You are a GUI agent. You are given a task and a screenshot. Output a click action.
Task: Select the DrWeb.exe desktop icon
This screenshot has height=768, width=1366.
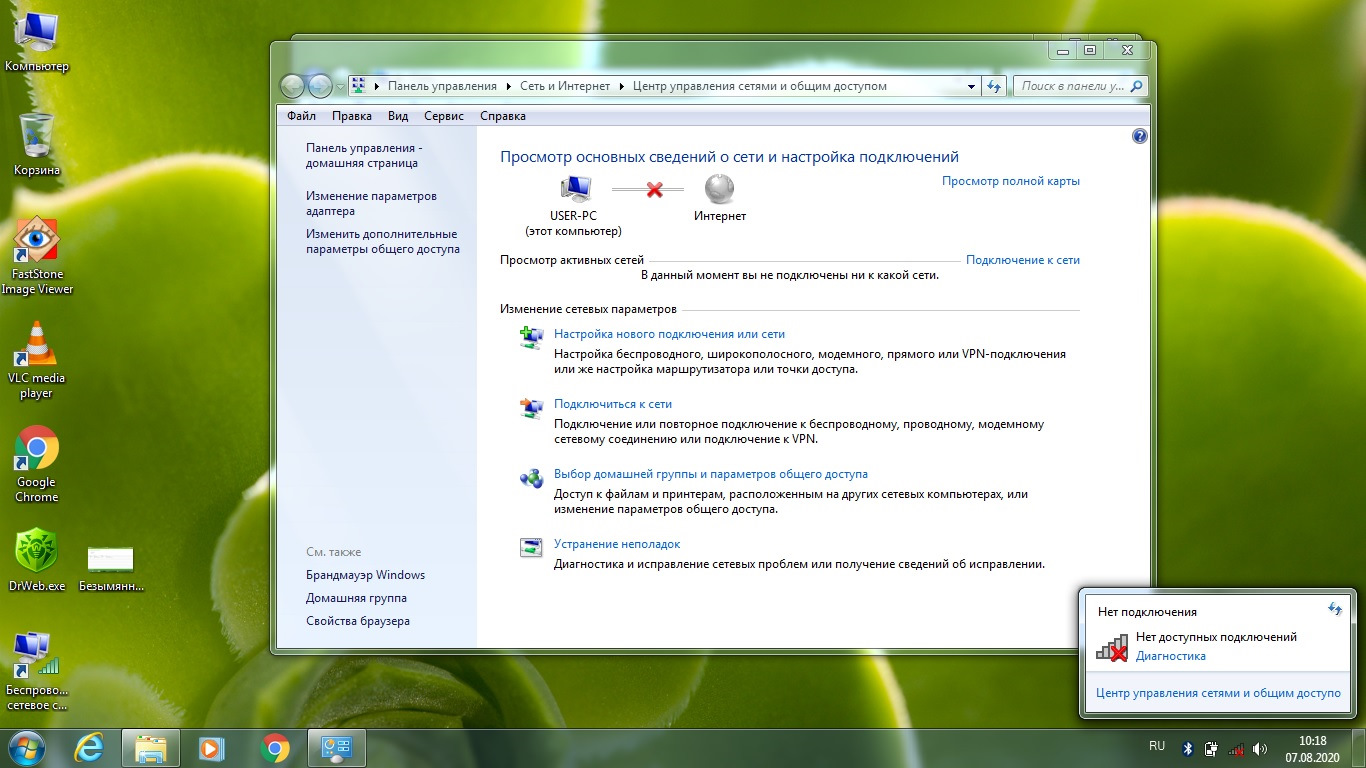36,560
